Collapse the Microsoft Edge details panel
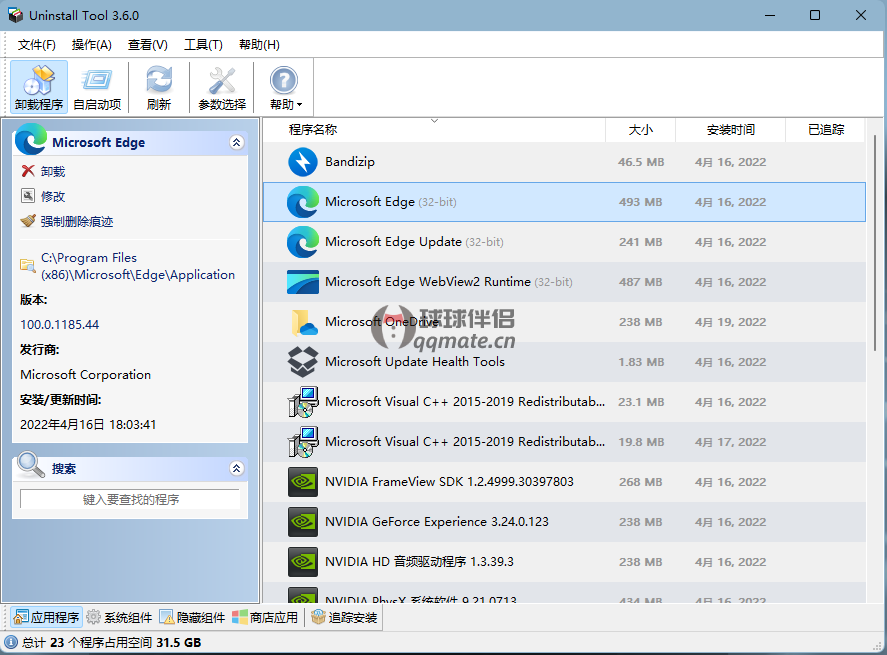The height and width of the screenshot is (655, 887). click(x=237, y=143)
